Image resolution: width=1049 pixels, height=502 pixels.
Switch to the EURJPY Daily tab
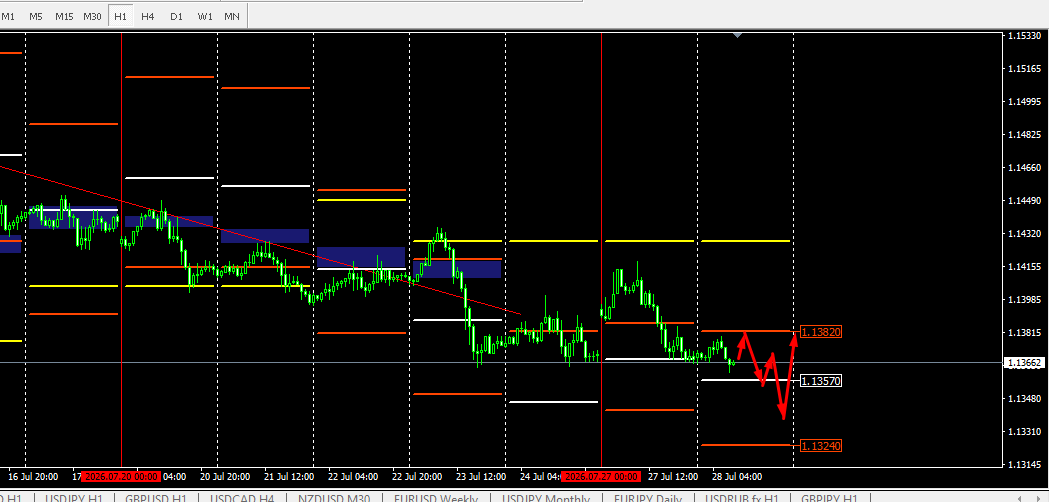[648, 498]
